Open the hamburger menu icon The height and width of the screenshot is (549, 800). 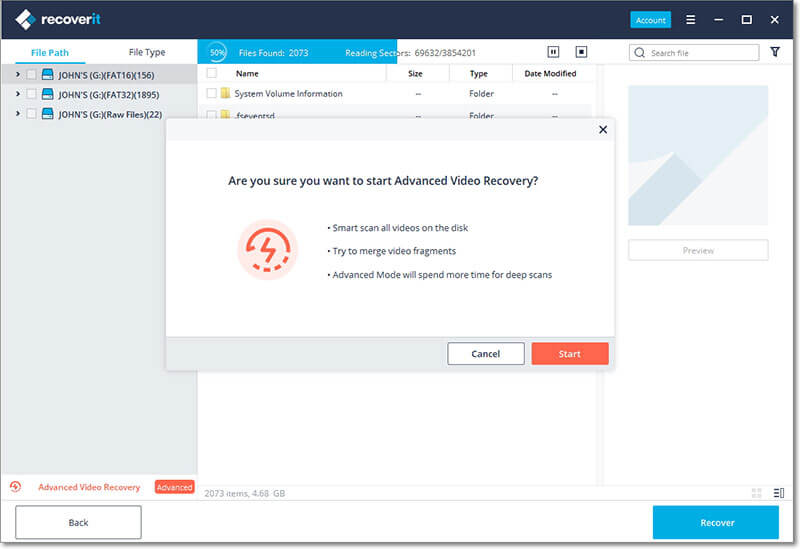pos(690,20)
